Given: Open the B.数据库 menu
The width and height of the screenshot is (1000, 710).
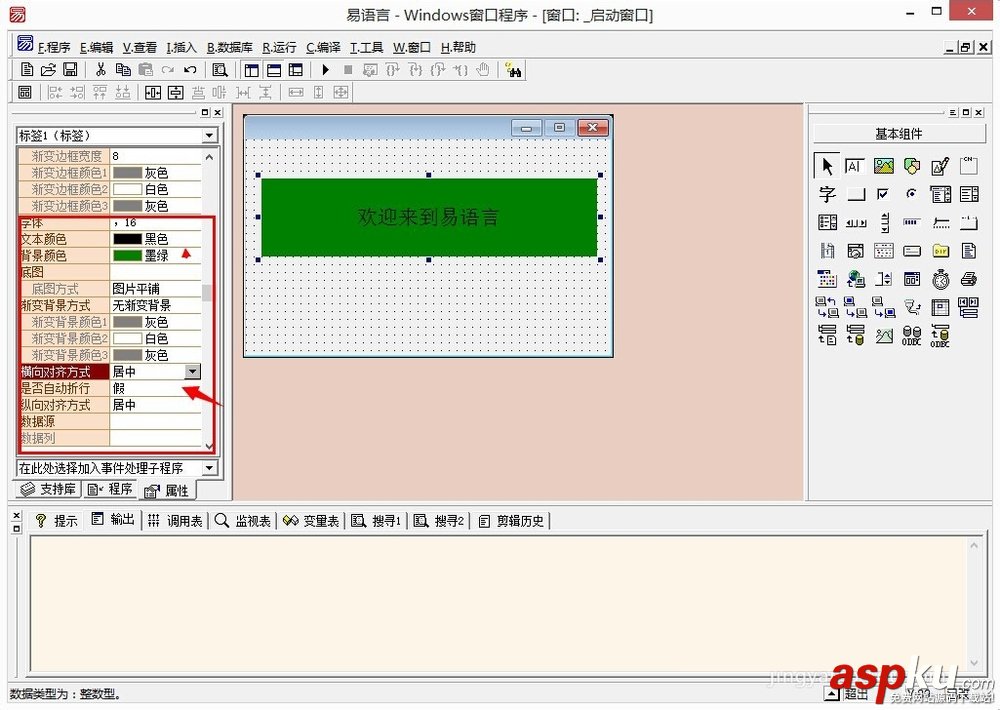Looking at the screenshot, I should (x=229, y=47).
